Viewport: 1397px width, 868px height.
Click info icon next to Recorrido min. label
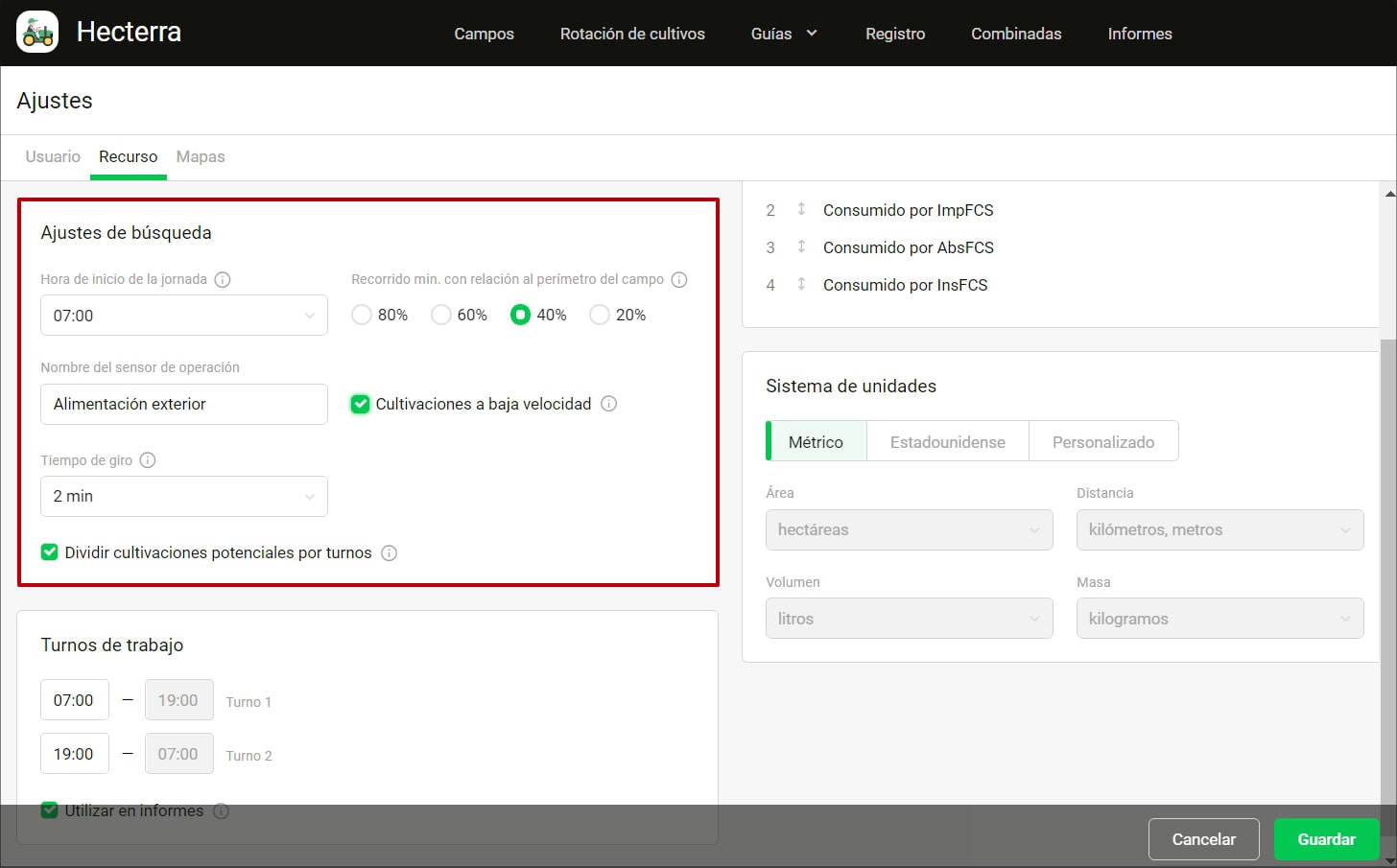679,280
